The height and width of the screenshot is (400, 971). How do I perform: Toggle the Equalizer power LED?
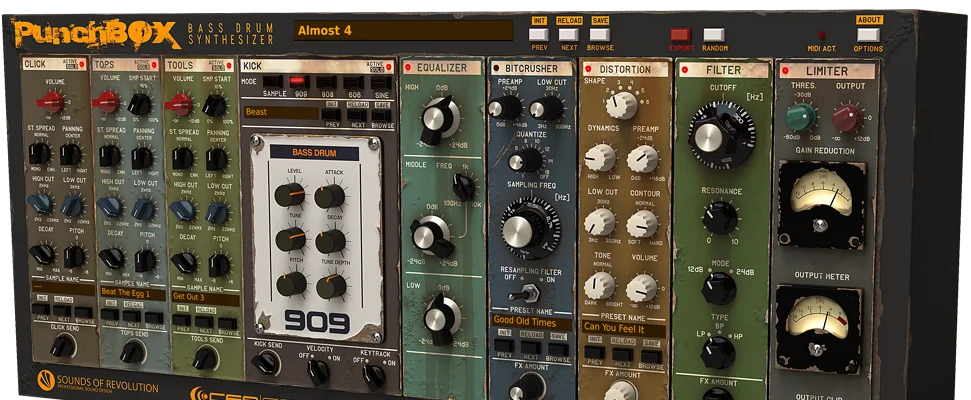pyautogui.click(x=409, y=69)
